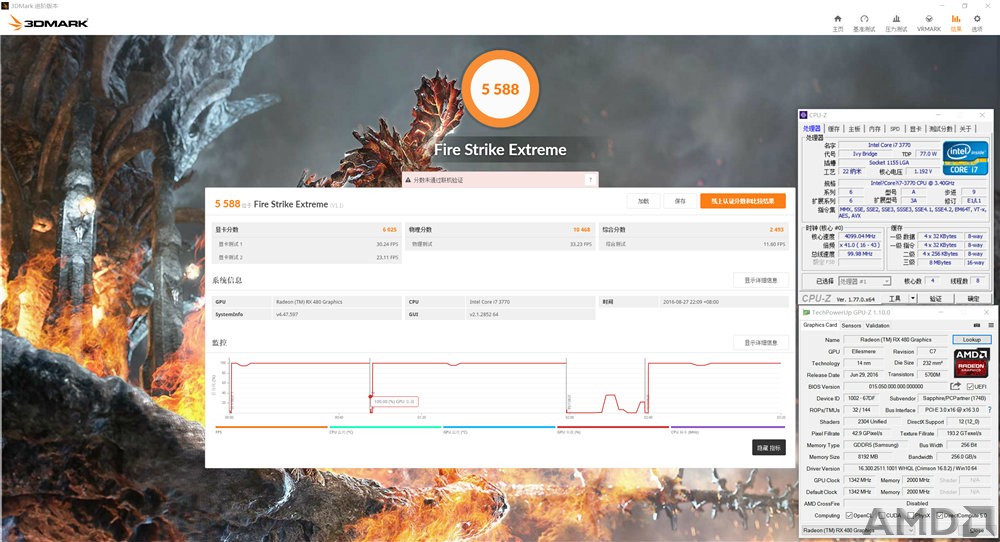Click show details button beside monitoring
This screenshot has width=1000, height=542.
pos(761,343)
